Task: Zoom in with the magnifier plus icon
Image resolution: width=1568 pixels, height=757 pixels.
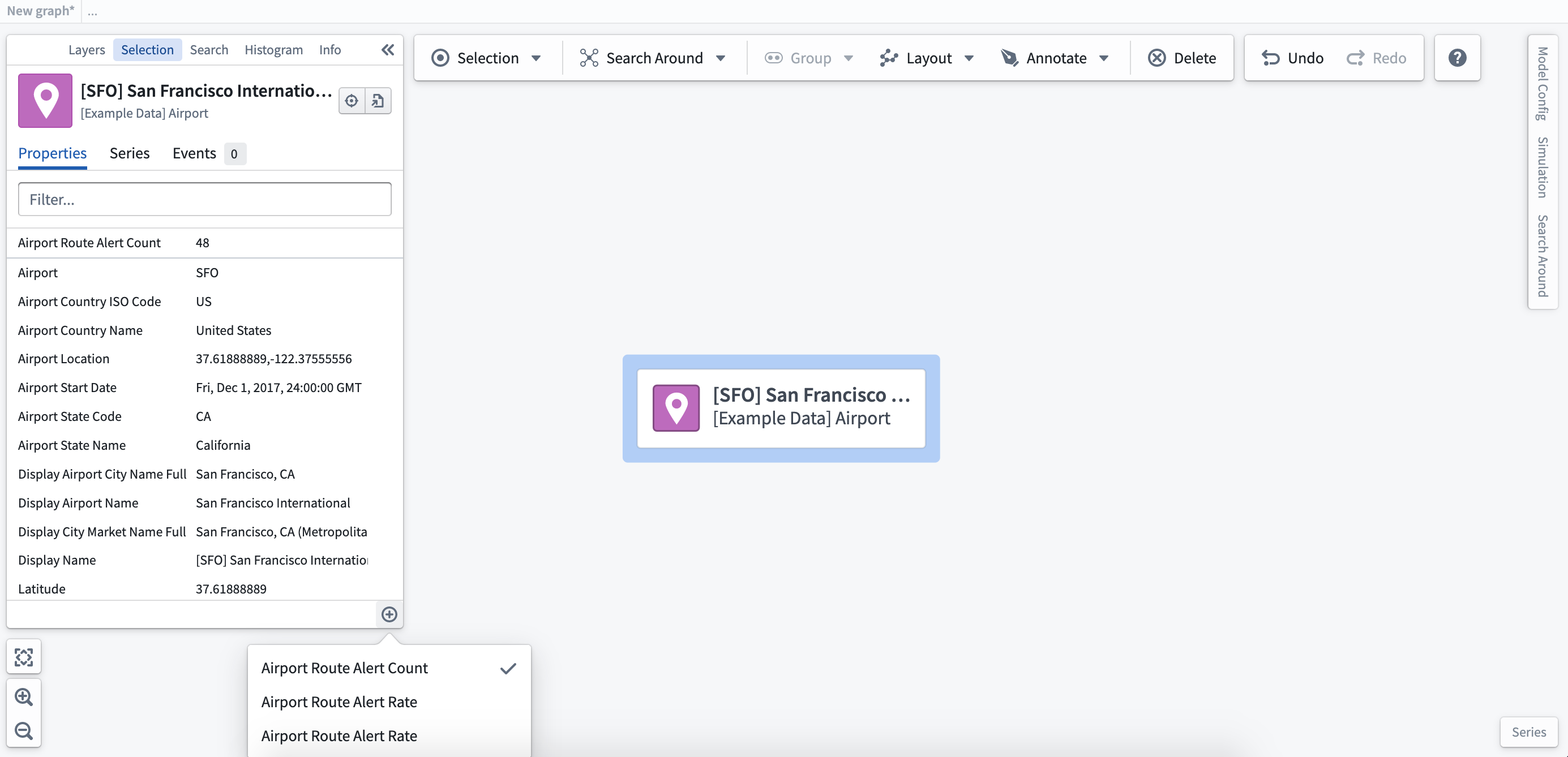Action: [24, 697]
